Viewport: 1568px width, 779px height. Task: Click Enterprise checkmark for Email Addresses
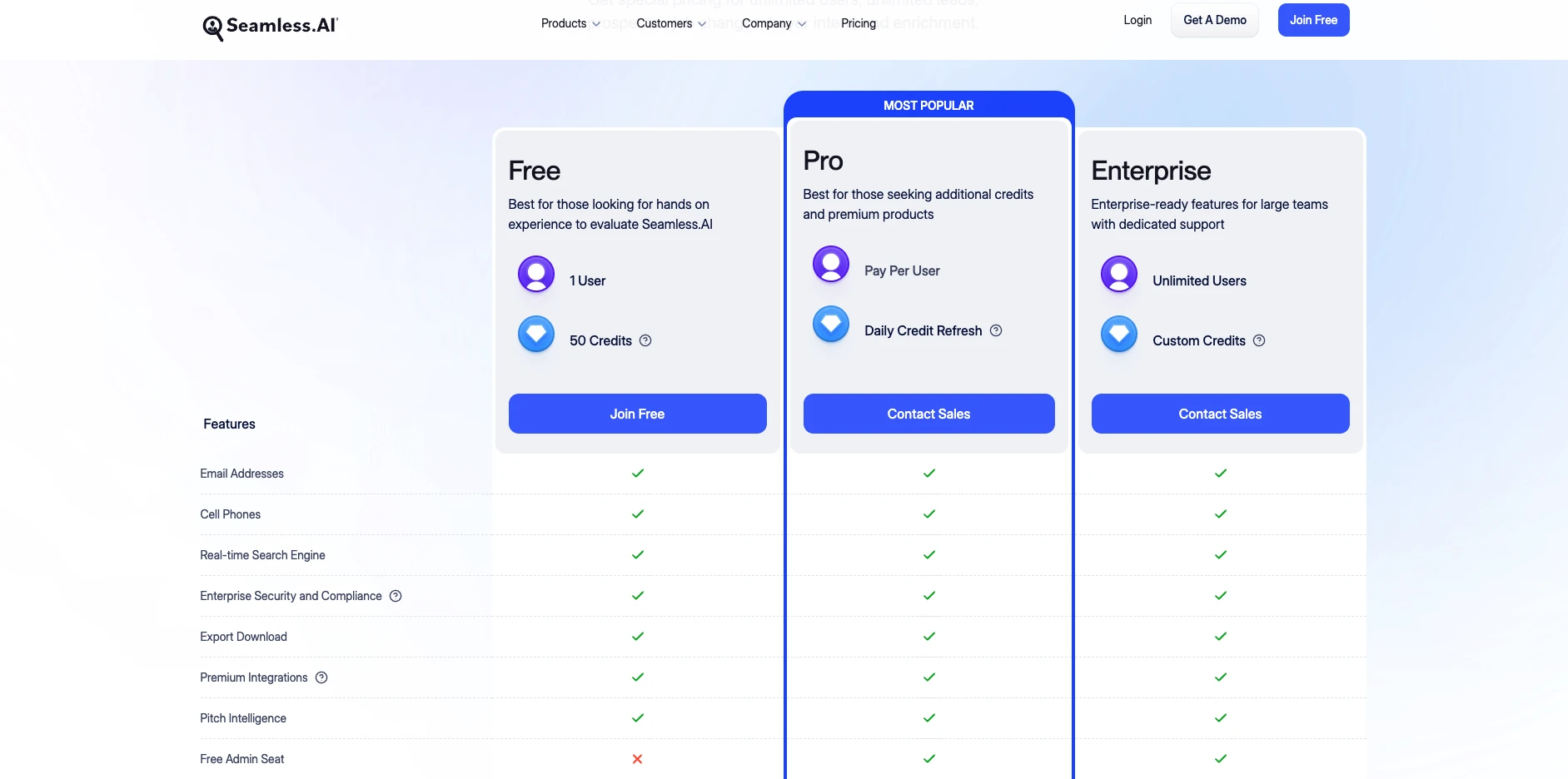(1221, 473)
